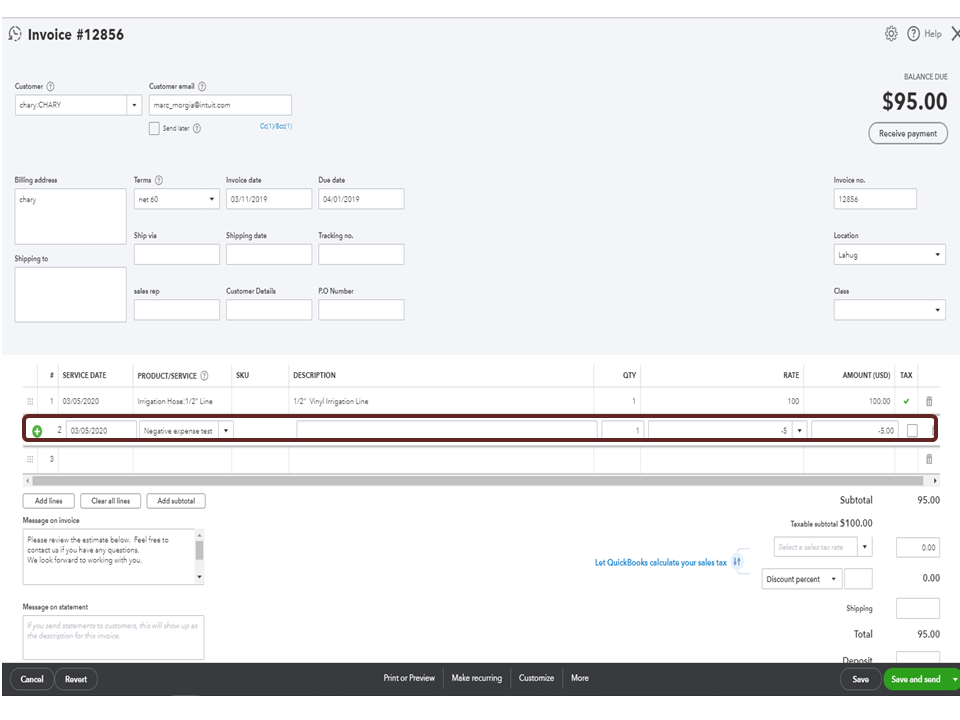Delete line 1 with trash icon

pyautogui.click(x=929, y=401)
